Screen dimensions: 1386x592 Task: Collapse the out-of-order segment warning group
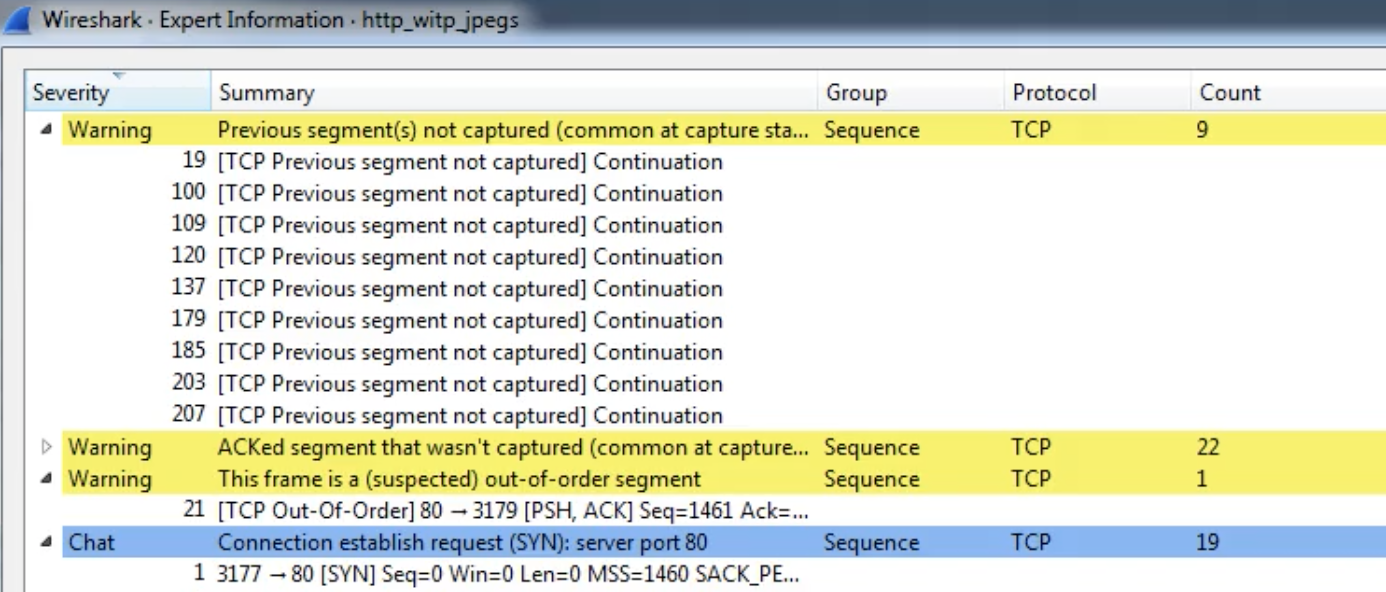click(x=48, y=480)
